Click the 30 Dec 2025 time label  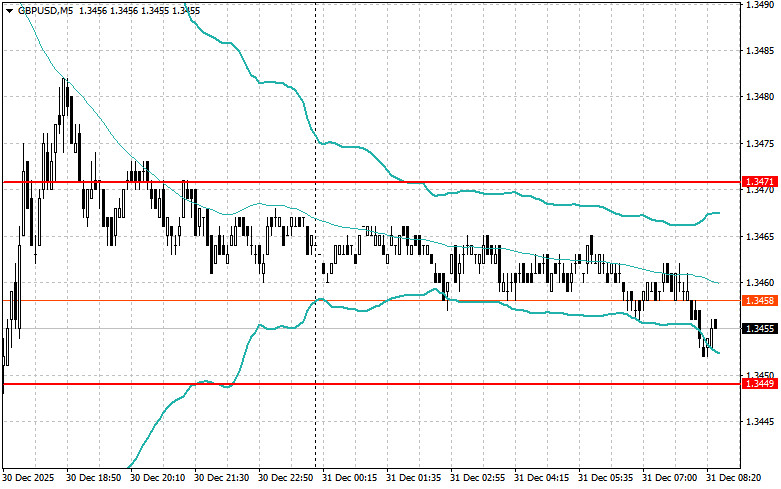[32, 478]
